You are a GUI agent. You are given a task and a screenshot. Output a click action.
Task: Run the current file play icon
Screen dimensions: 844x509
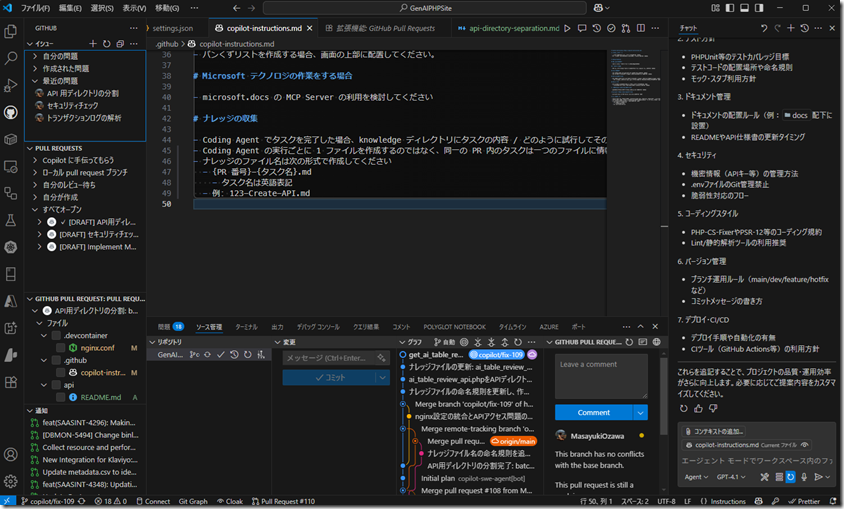[567, 28]
